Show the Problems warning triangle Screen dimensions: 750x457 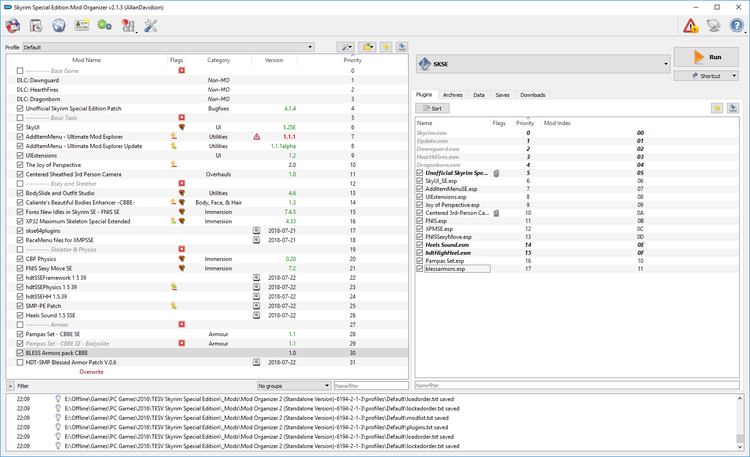tap(690, 26)
